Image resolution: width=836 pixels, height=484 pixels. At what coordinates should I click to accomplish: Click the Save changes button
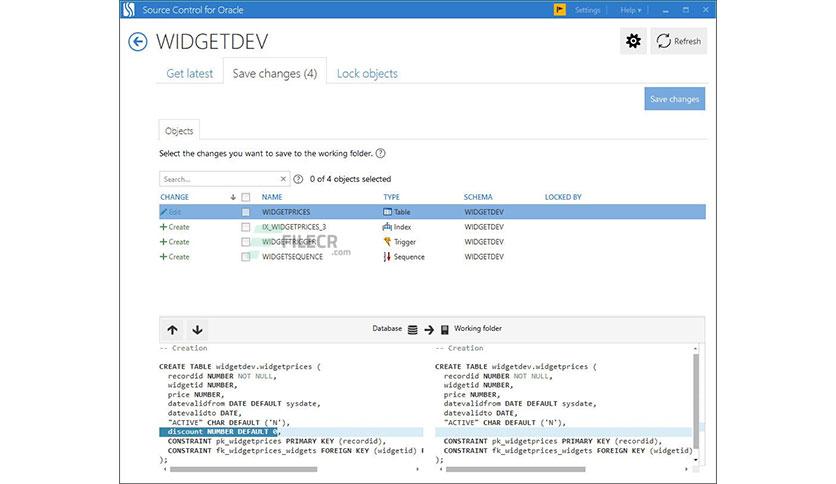(x=674, y=99)
